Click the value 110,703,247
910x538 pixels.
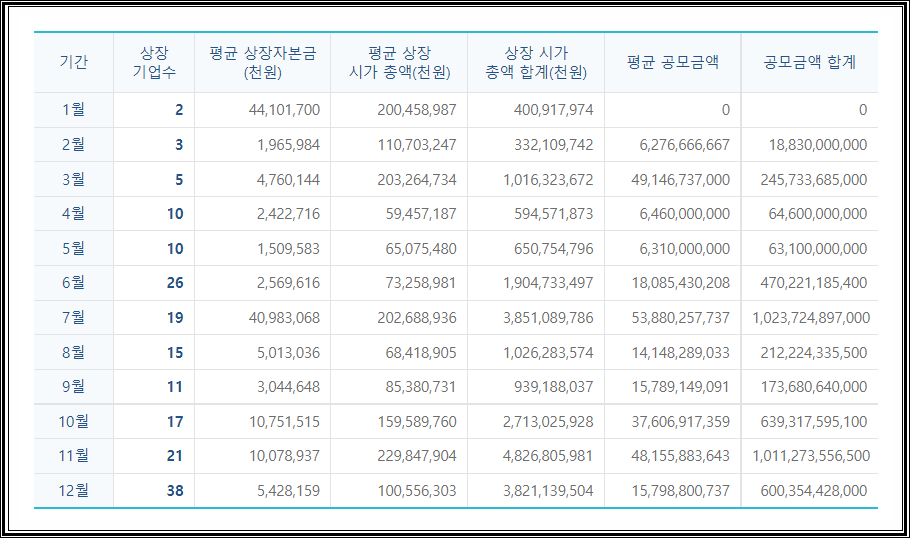click(417, 145)
